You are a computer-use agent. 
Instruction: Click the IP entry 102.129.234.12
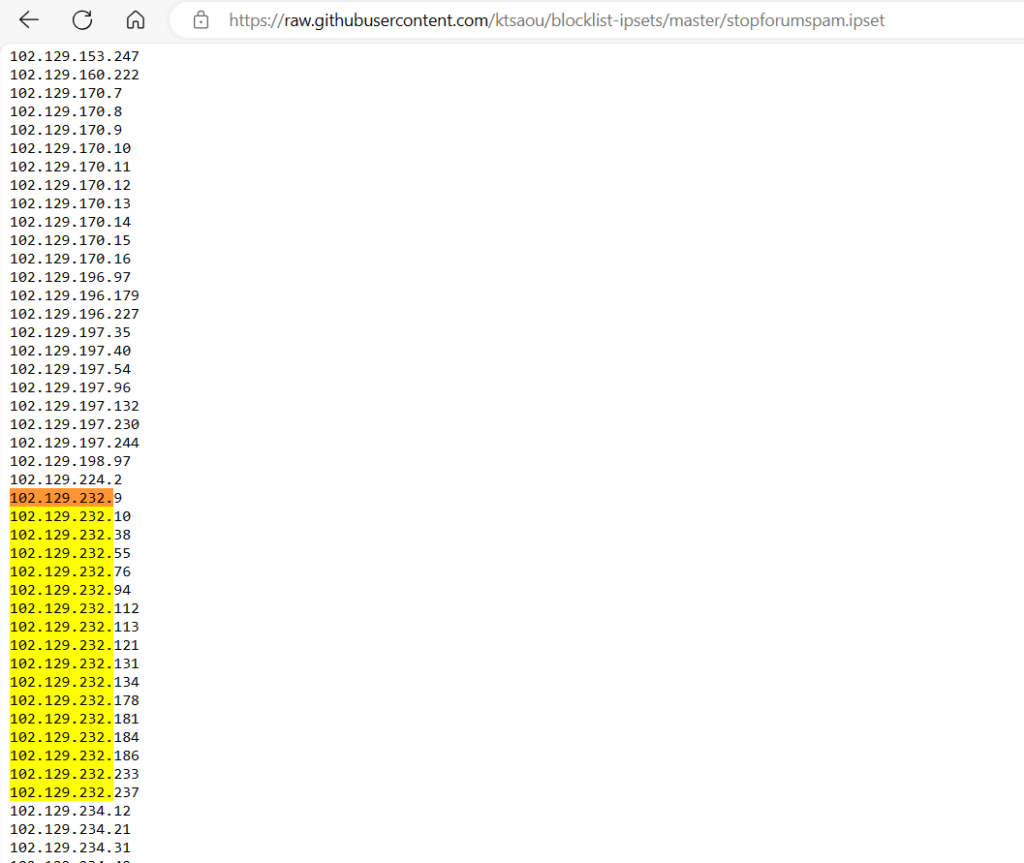(70, 811)
